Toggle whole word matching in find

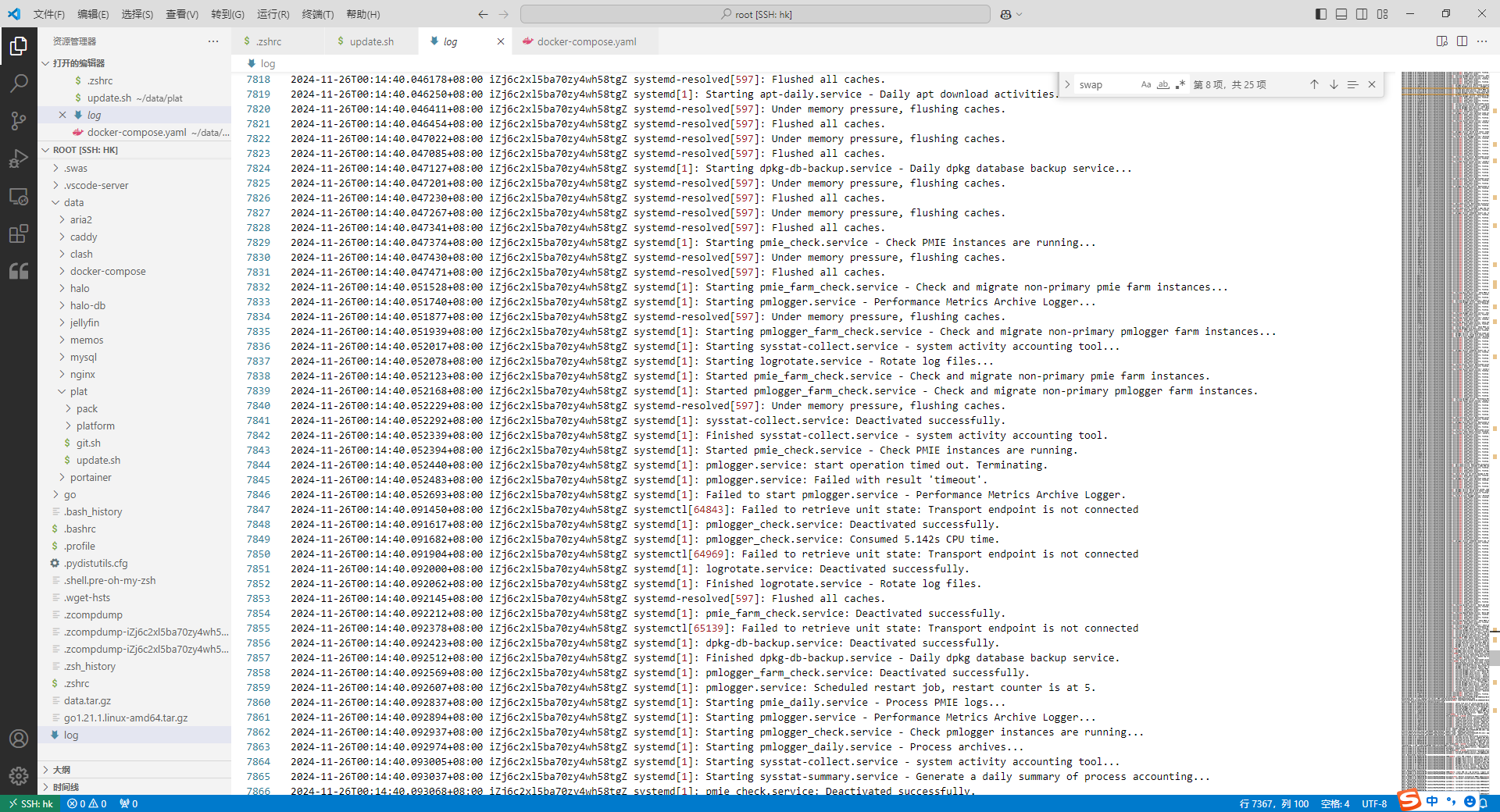(x=1163, y=84)
